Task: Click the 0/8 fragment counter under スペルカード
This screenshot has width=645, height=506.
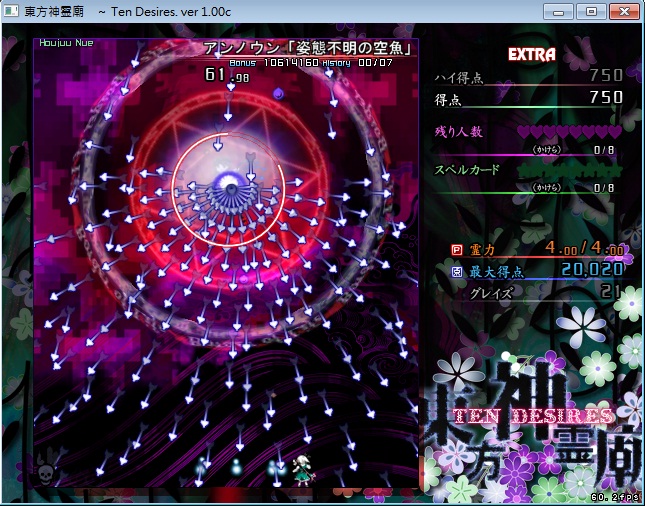Action: click(604, 188)
